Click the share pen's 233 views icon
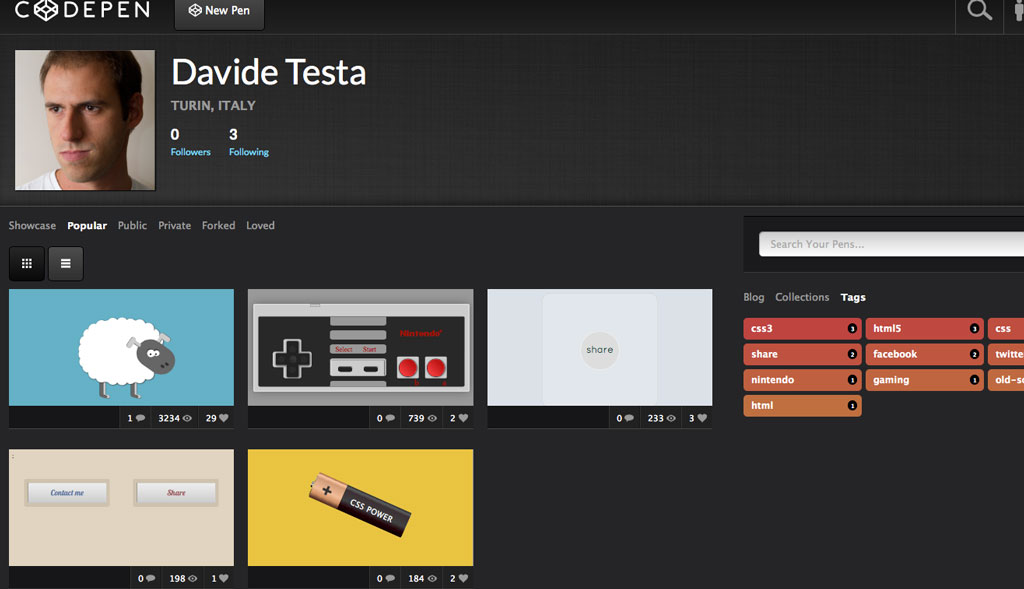The image size is (1024, 589). [671, 418]
